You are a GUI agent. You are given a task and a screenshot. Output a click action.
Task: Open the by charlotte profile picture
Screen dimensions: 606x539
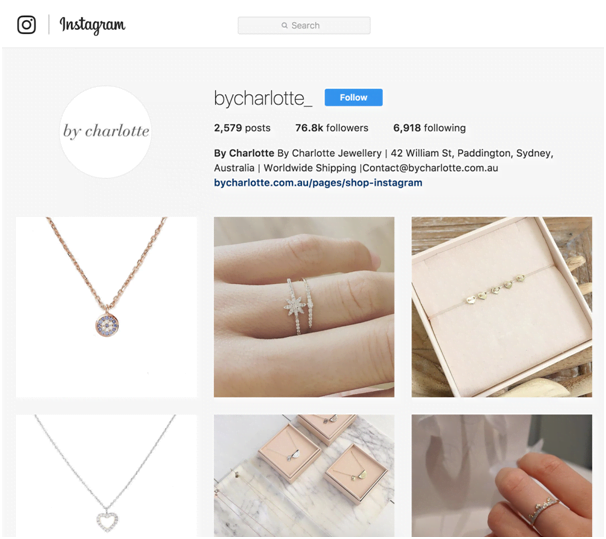click(106, 132)
